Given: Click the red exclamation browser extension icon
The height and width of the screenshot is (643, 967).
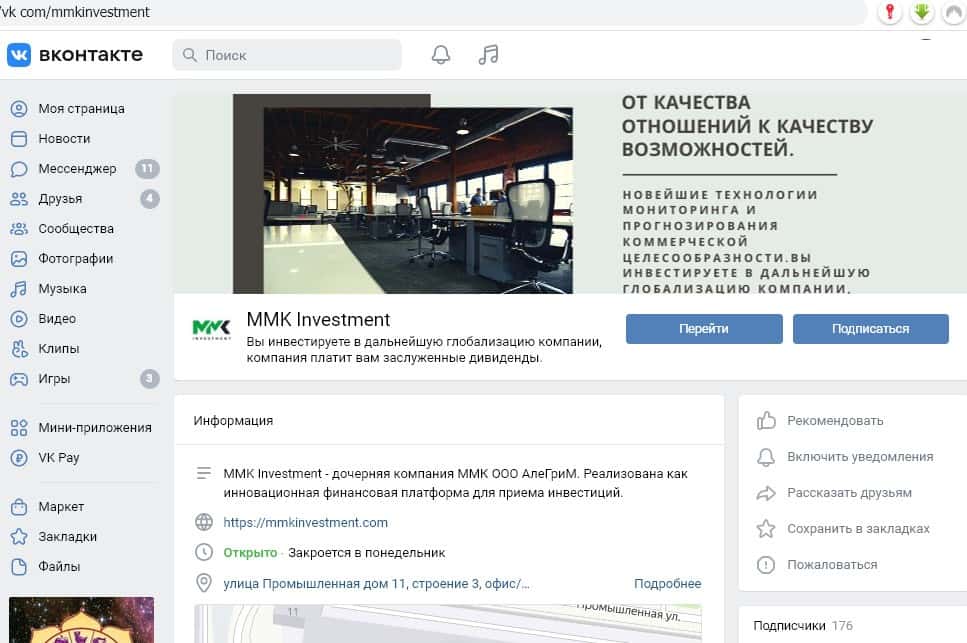Looking at the screenshot, I should pos(890,12).
